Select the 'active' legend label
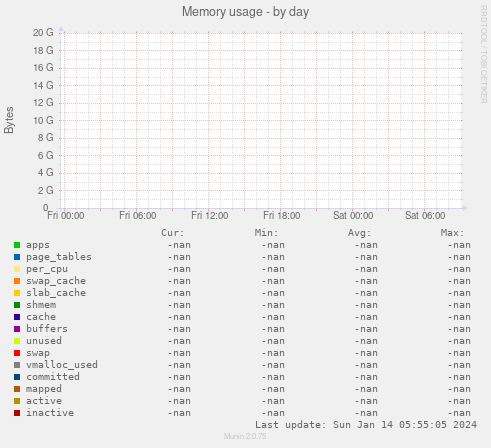This screenshot has height=448, width=491. click(44, 401)
